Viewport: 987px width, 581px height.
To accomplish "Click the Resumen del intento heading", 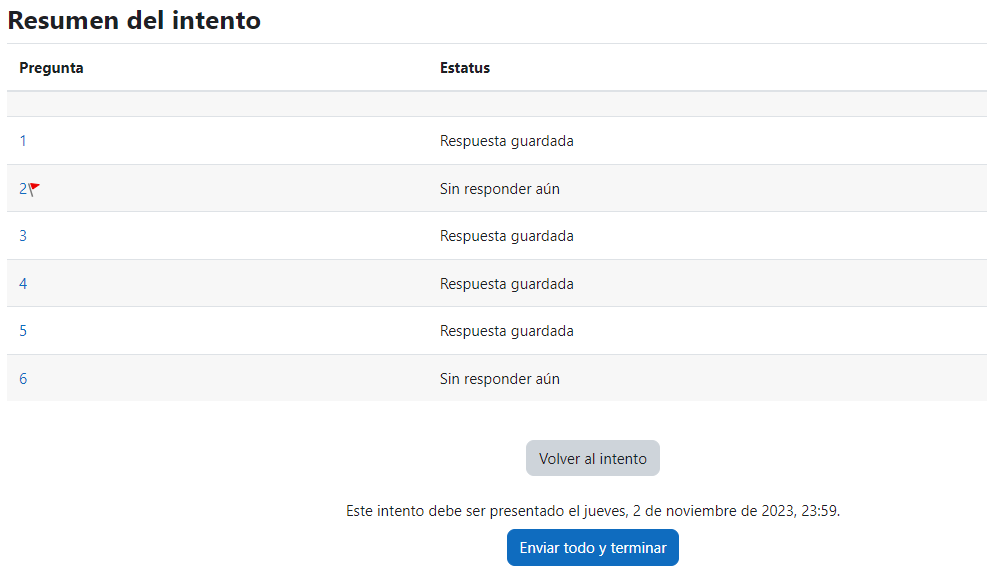I will (x=134, y=20).
